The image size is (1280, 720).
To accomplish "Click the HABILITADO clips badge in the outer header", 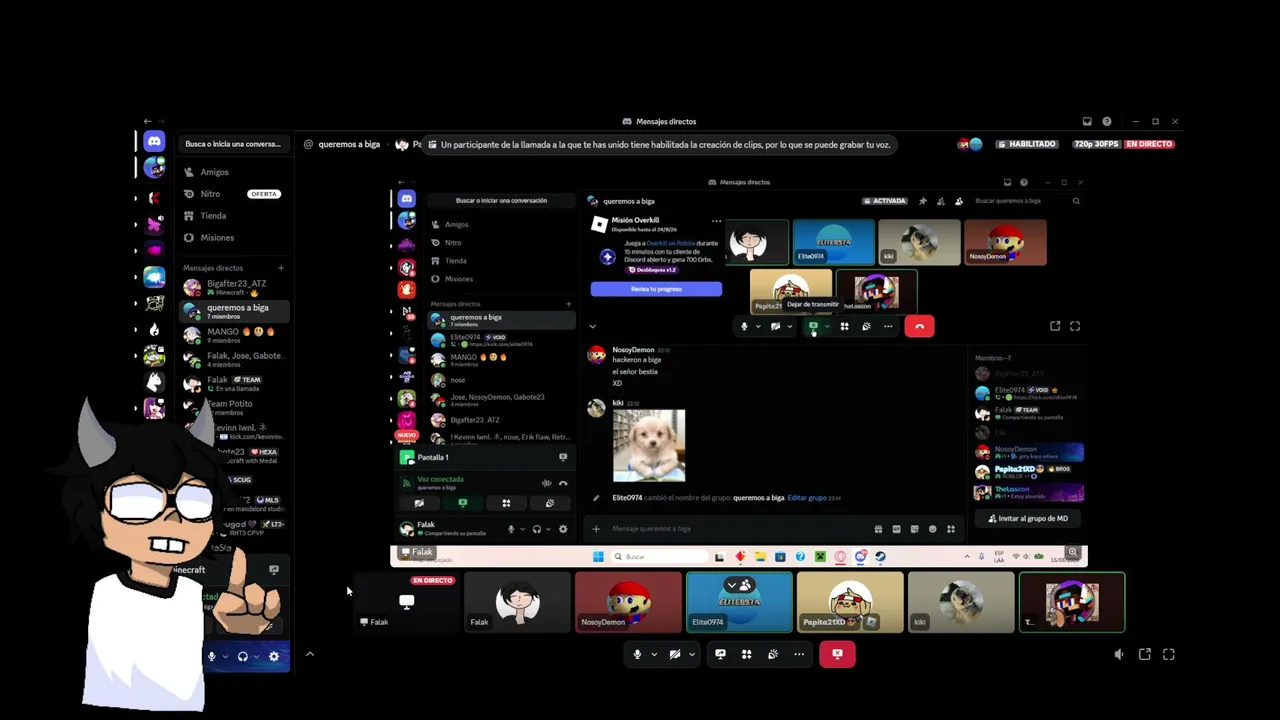I will coord(1027,144).
